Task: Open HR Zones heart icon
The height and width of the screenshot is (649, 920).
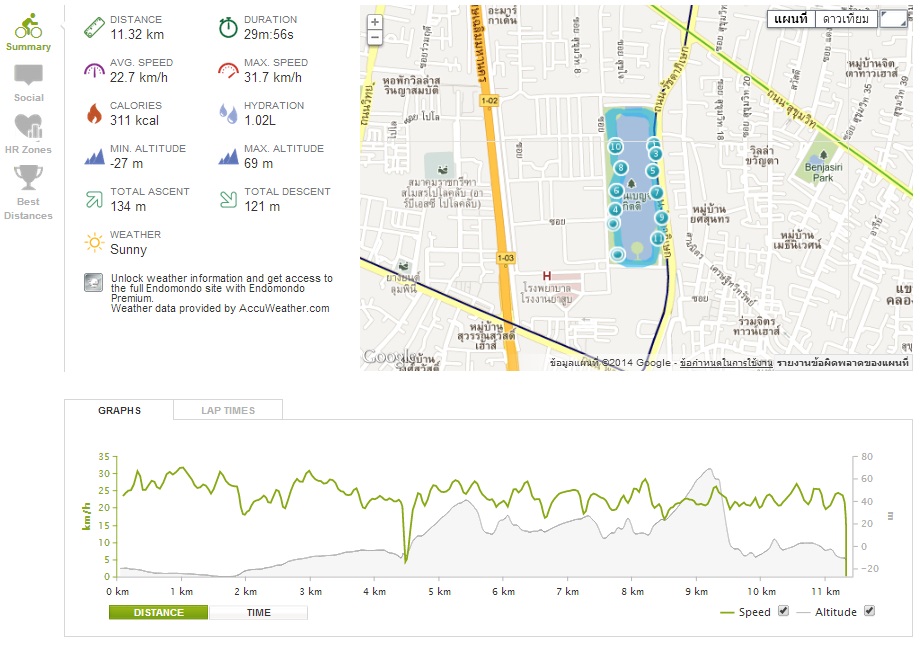Action: tap(28, 127)
